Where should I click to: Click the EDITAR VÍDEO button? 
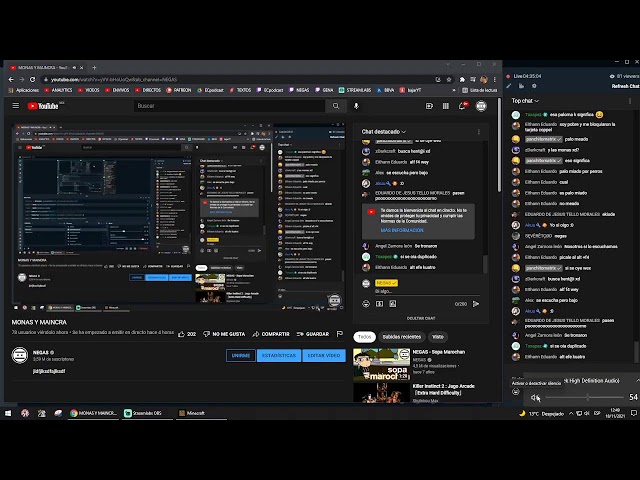tap(324, 356)
